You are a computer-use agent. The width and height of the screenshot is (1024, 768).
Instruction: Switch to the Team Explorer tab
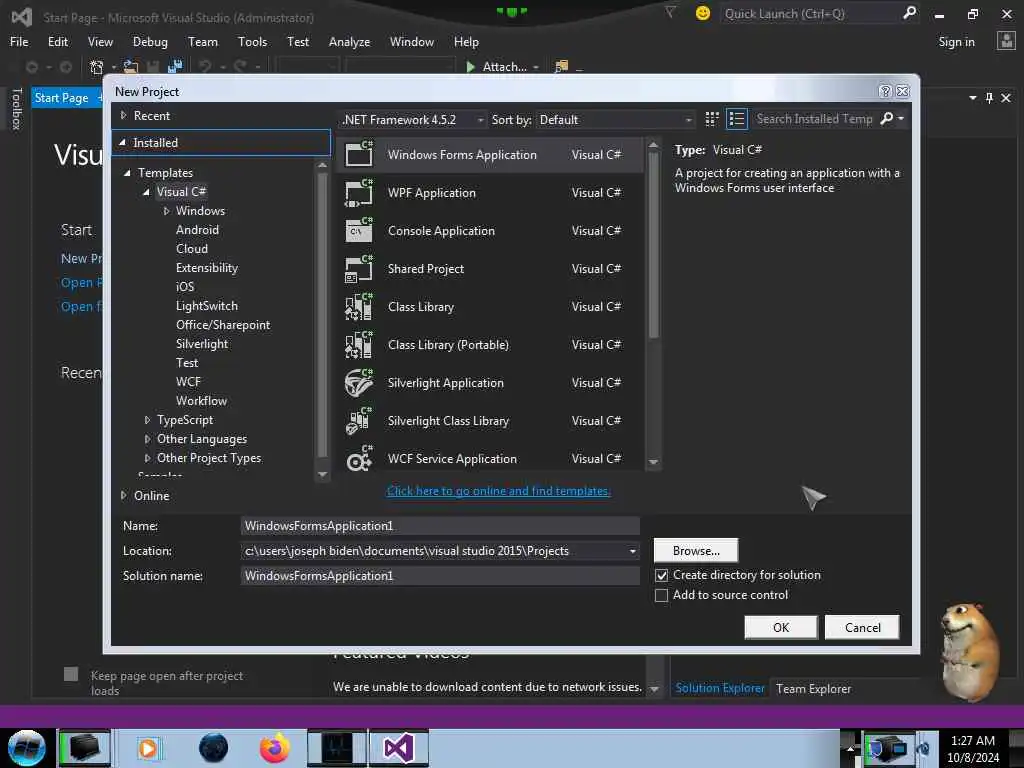click(x=813, y=688)
